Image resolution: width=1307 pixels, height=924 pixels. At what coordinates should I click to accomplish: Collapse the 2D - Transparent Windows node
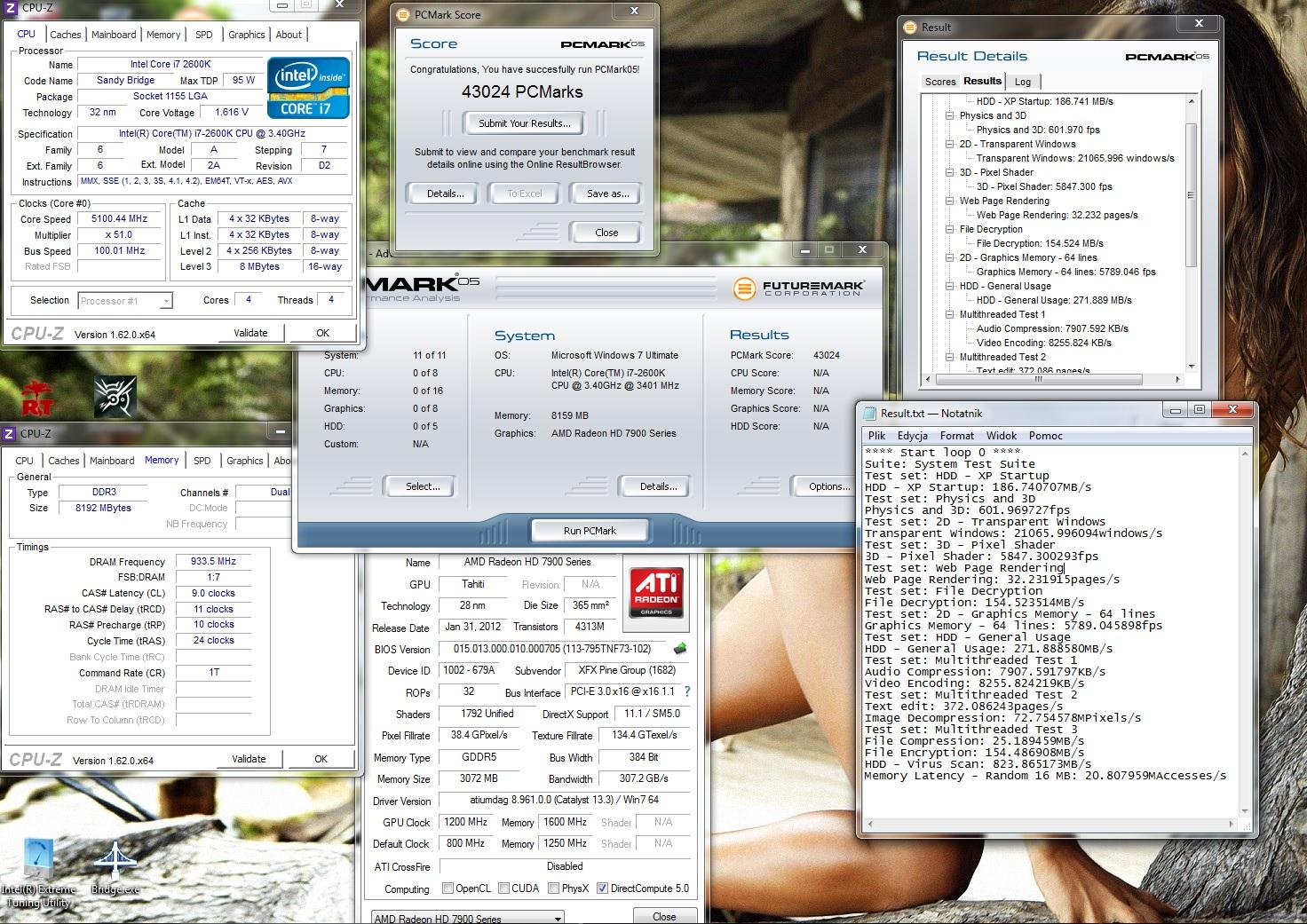pos(949,144)
